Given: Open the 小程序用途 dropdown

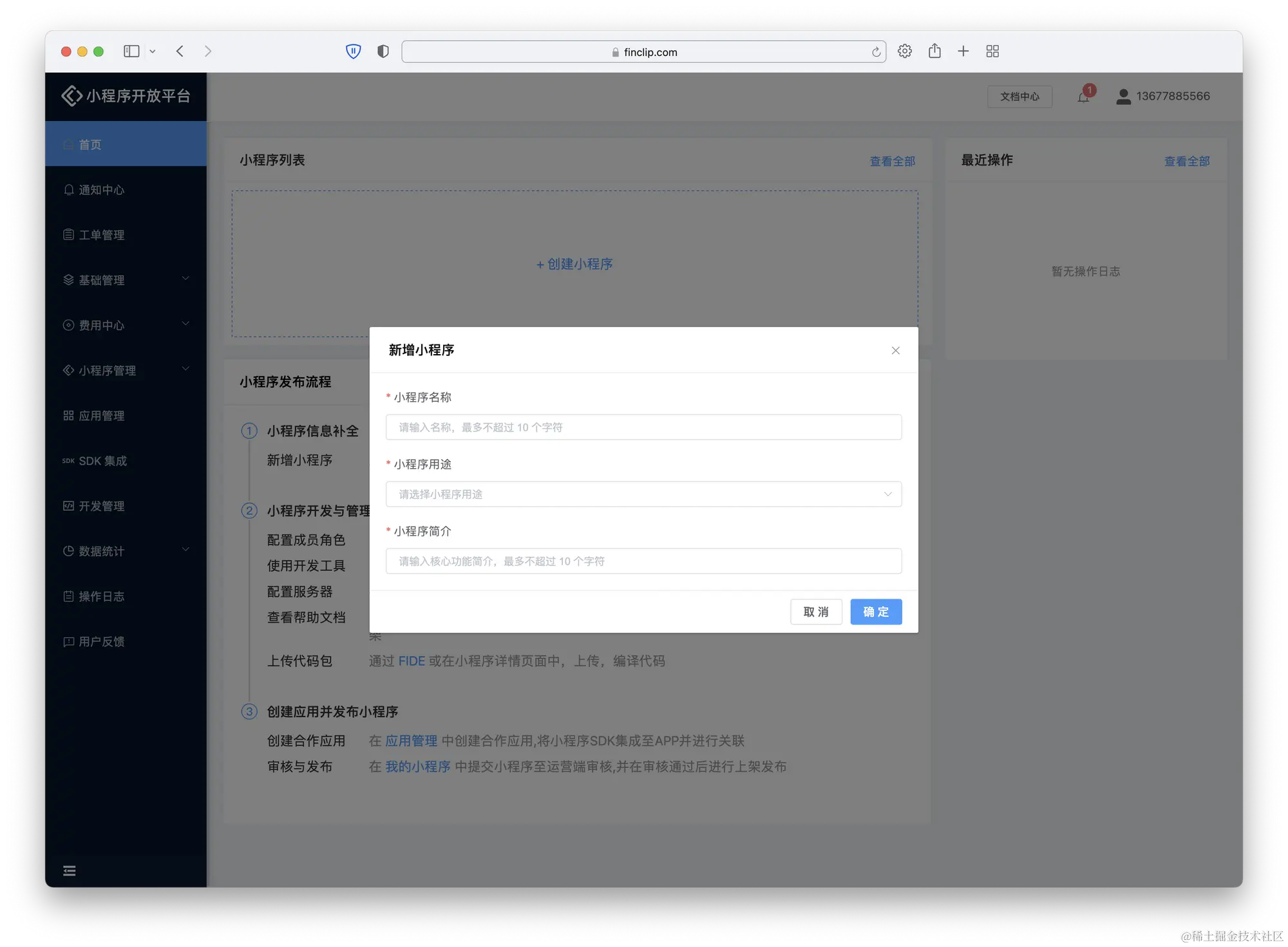Looking at the screenshot, I should (x=643, y=494).
